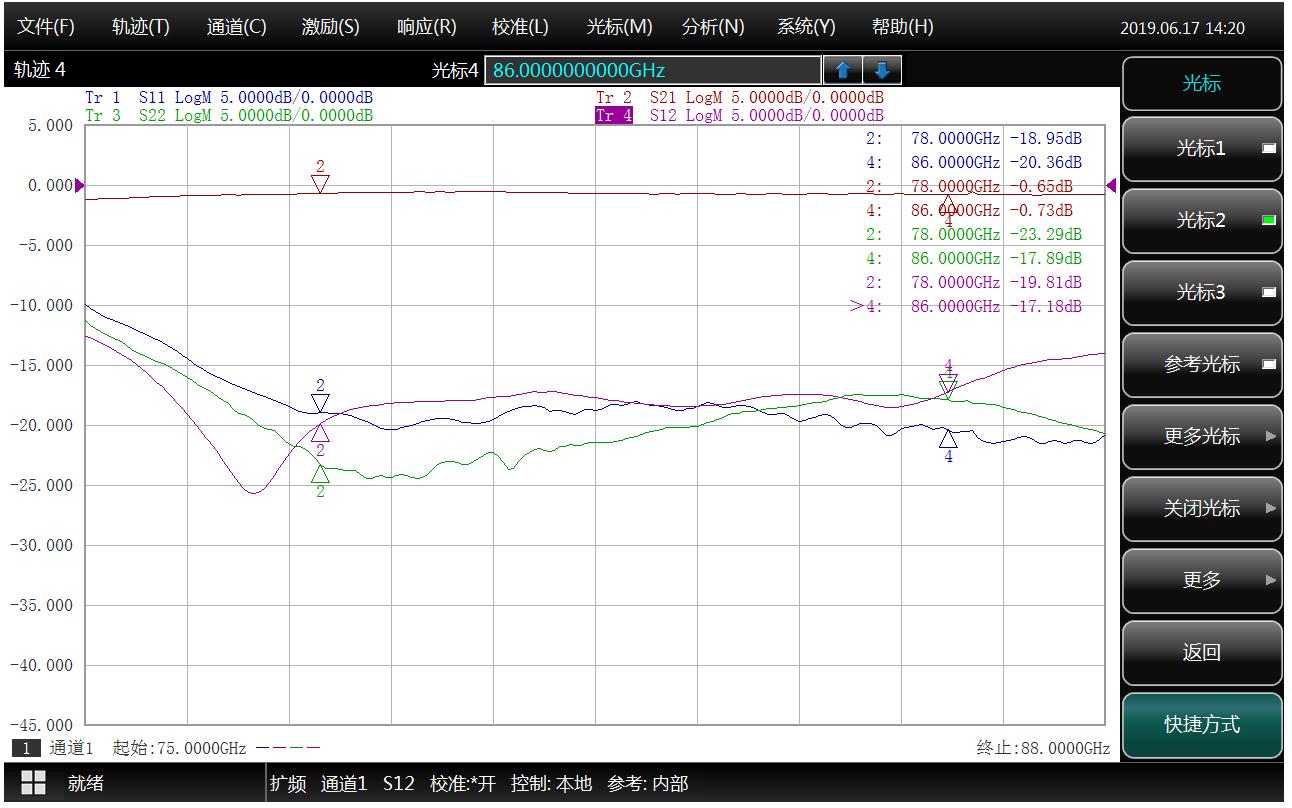Decrease marker frequency with down arrow
The height and width of the screenshot is (808, 1292).
882,71
